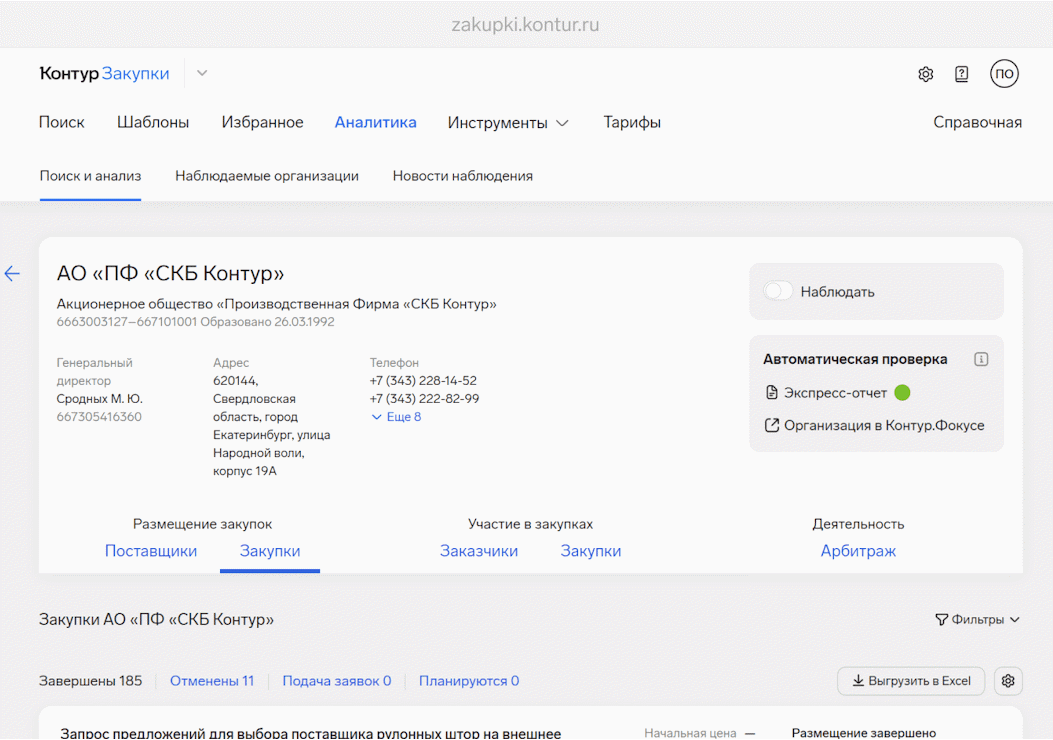Open the ПО user profile avatar
The width and height of the screenshot is (1053, 740).
[1004, 74]
